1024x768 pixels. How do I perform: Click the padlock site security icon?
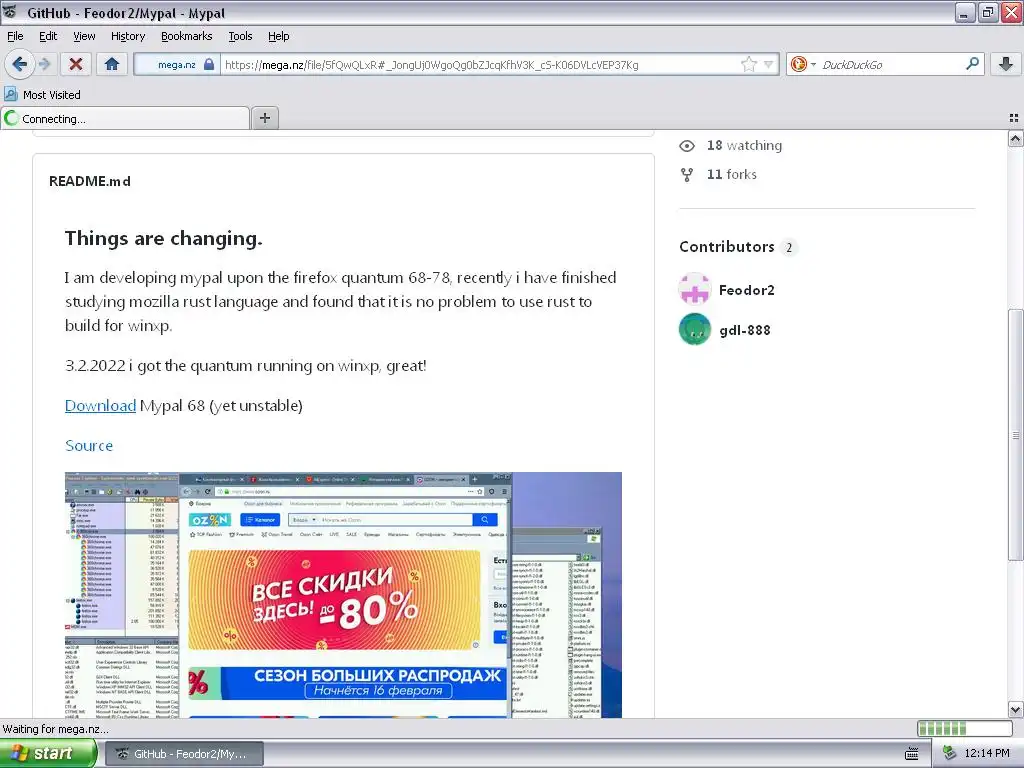coord(209,64)
